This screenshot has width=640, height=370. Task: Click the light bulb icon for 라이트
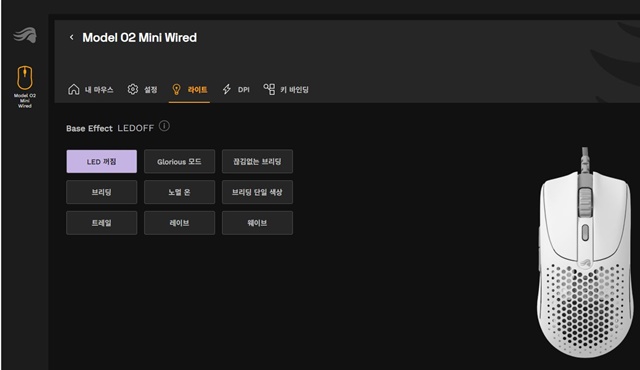point(176,89)
